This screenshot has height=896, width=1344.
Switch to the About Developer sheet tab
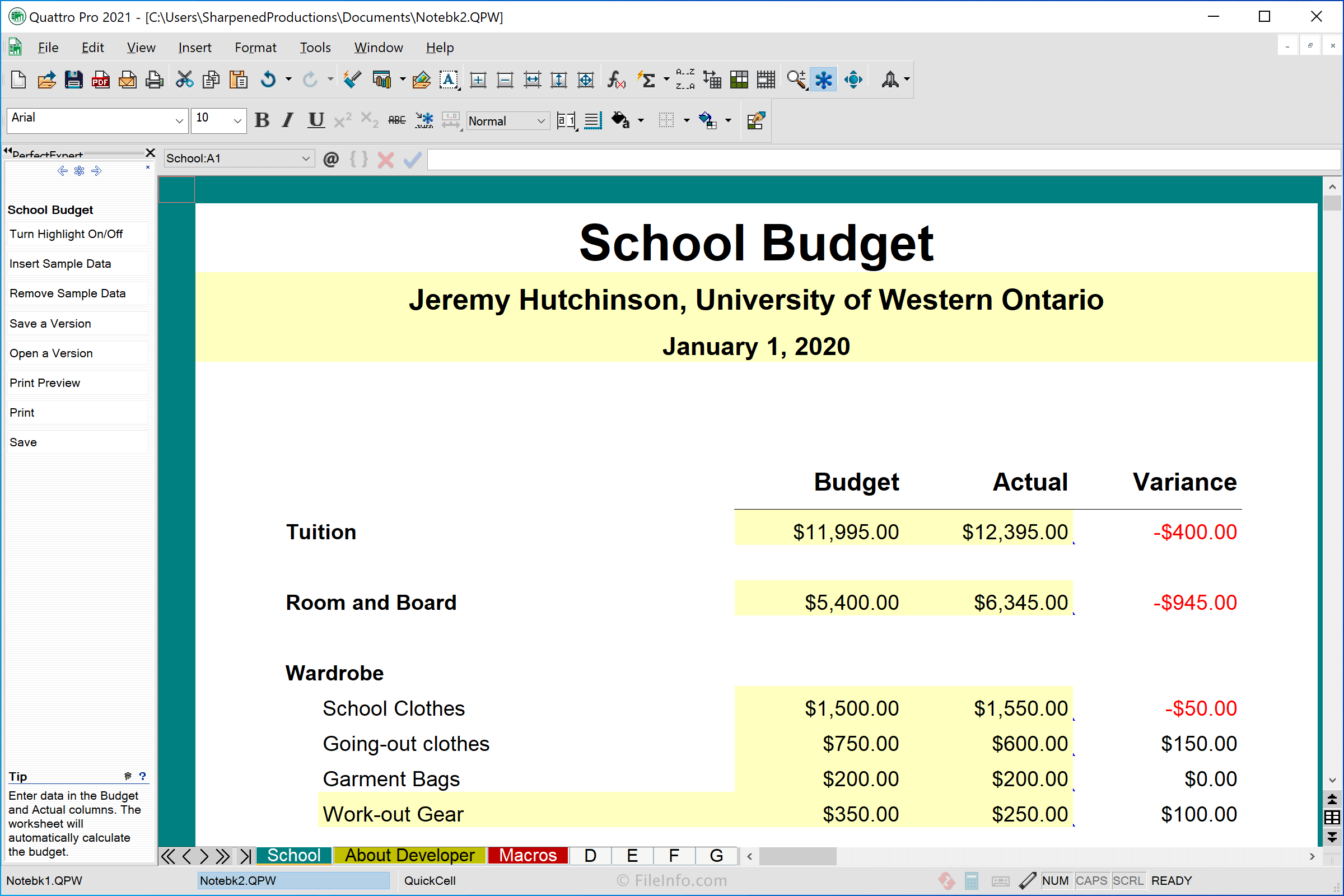pyautogui.click(x=410, y=856)
